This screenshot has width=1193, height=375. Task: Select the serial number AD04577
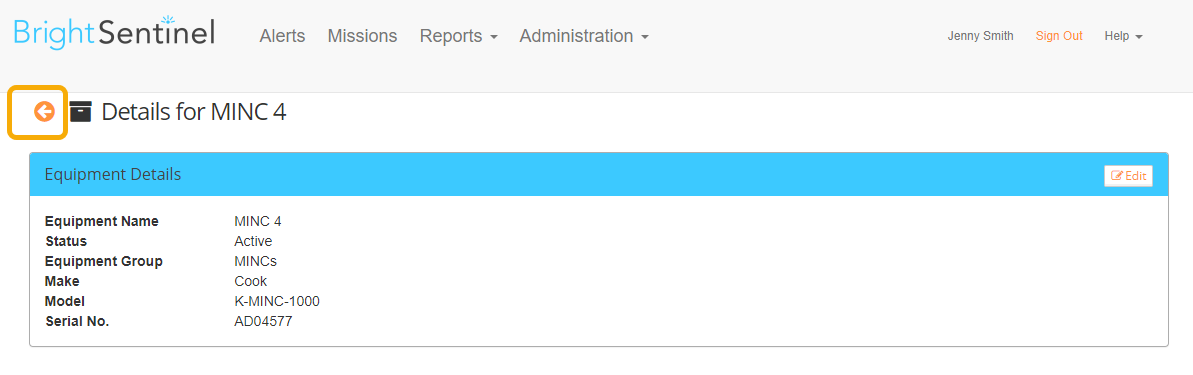tap(263, 321)
